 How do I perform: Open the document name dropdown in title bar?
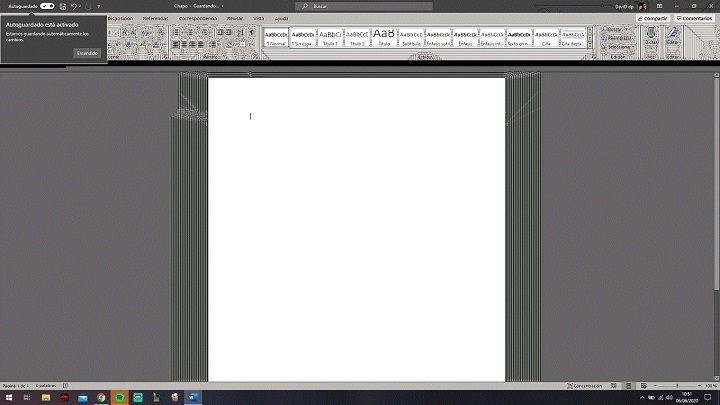(223, 6)
